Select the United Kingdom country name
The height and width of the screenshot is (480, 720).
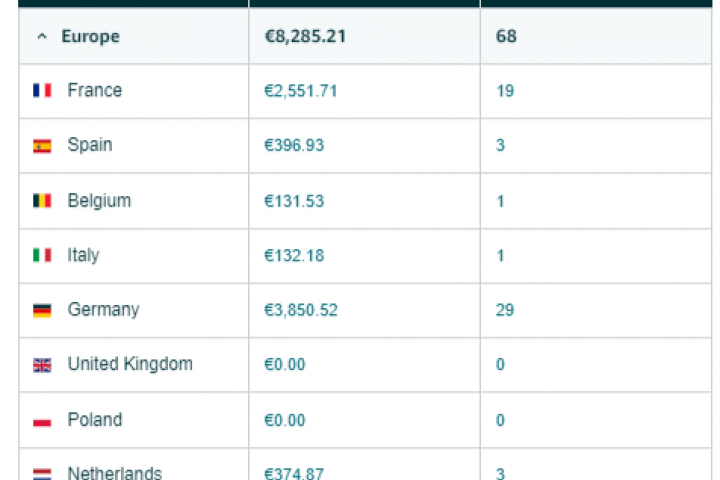[130, 364]
